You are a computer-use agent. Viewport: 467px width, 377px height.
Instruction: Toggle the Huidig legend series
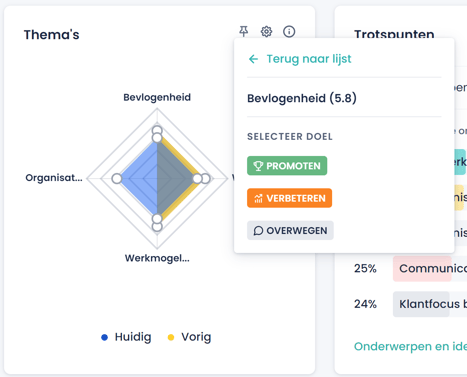(126, 337)
